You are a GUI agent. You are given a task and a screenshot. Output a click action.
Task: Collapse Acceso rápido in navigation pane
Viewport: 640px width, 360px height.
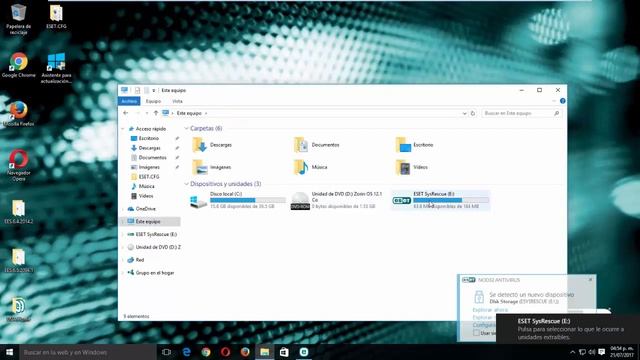[x=123, y=129]
